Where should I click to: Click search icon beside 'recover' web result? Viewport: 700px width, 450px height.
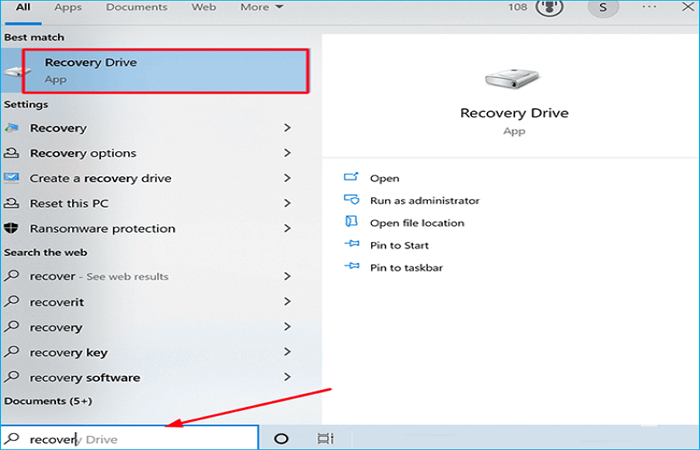pyautogui.click(x=12, y=276)
